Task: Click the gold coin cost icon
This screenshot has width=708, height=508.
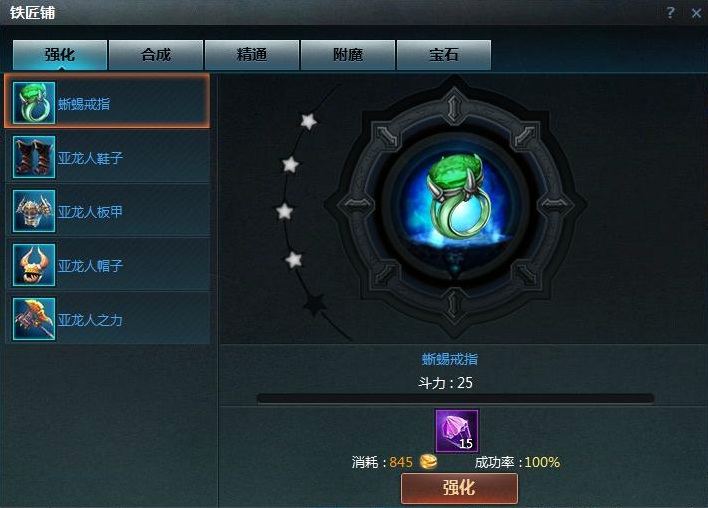Action: pos(428,462)
